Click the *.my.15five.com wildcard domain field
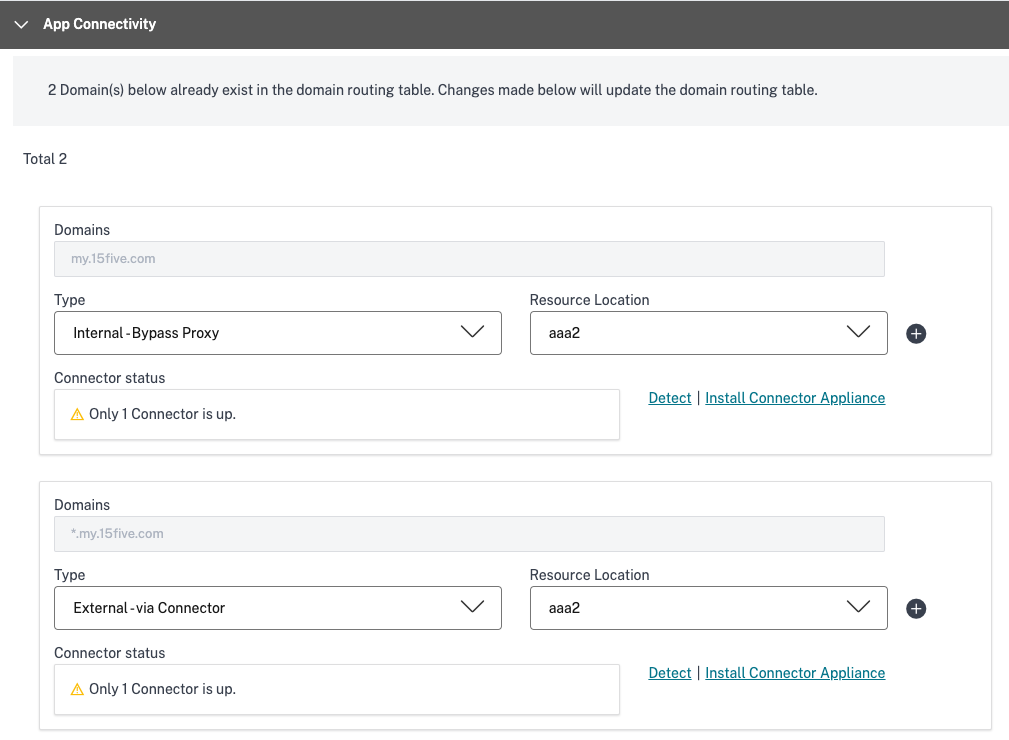1009x740 pixels. [468, 534]
